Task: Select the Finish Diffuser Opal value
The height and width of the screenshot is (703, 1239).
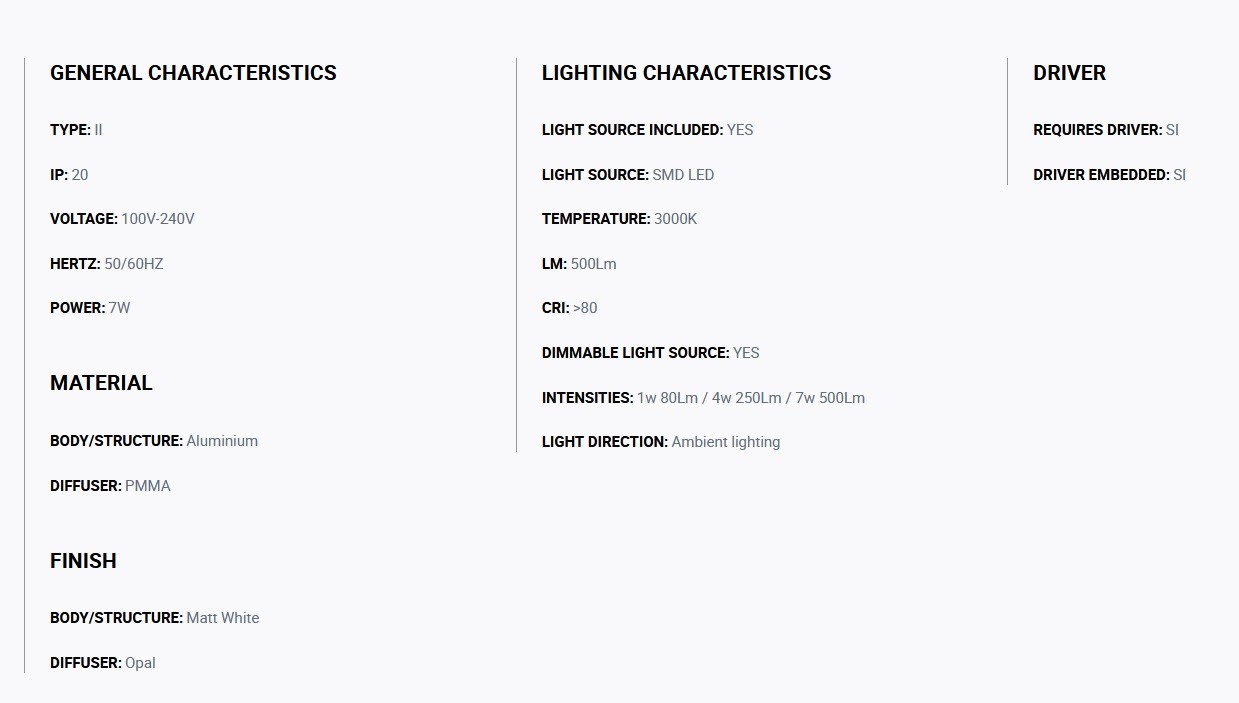Action: click(140, 663)
